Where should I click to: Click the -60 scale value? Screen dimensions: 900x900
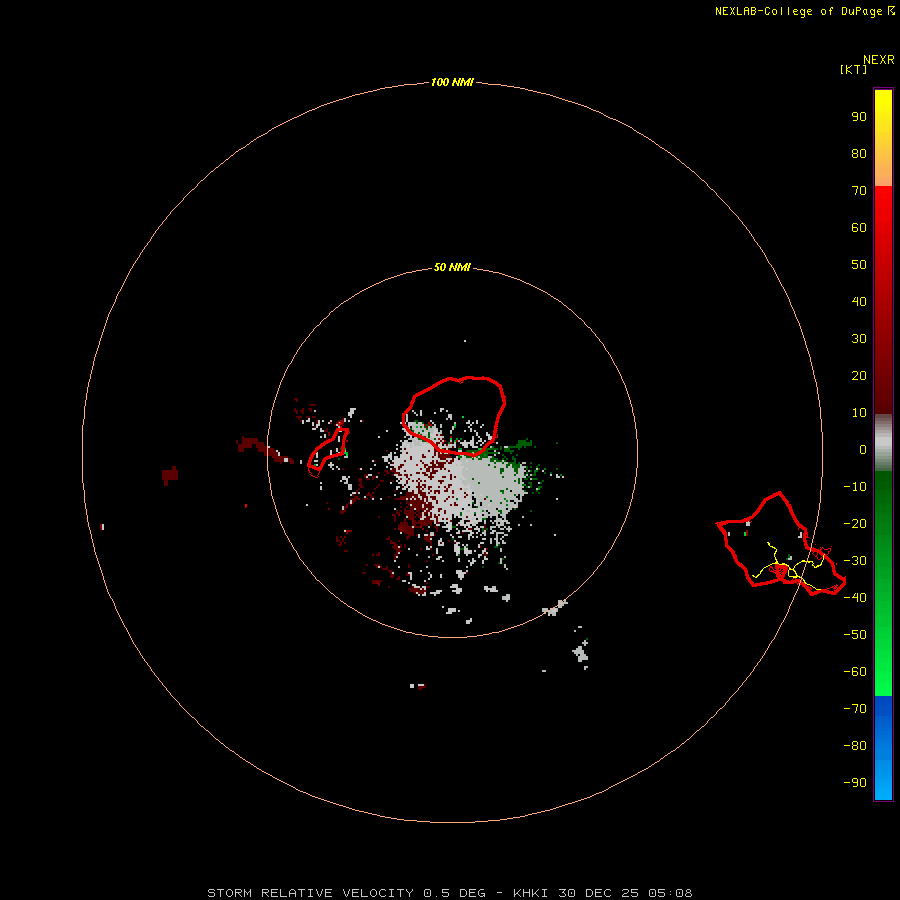[855, 672]
